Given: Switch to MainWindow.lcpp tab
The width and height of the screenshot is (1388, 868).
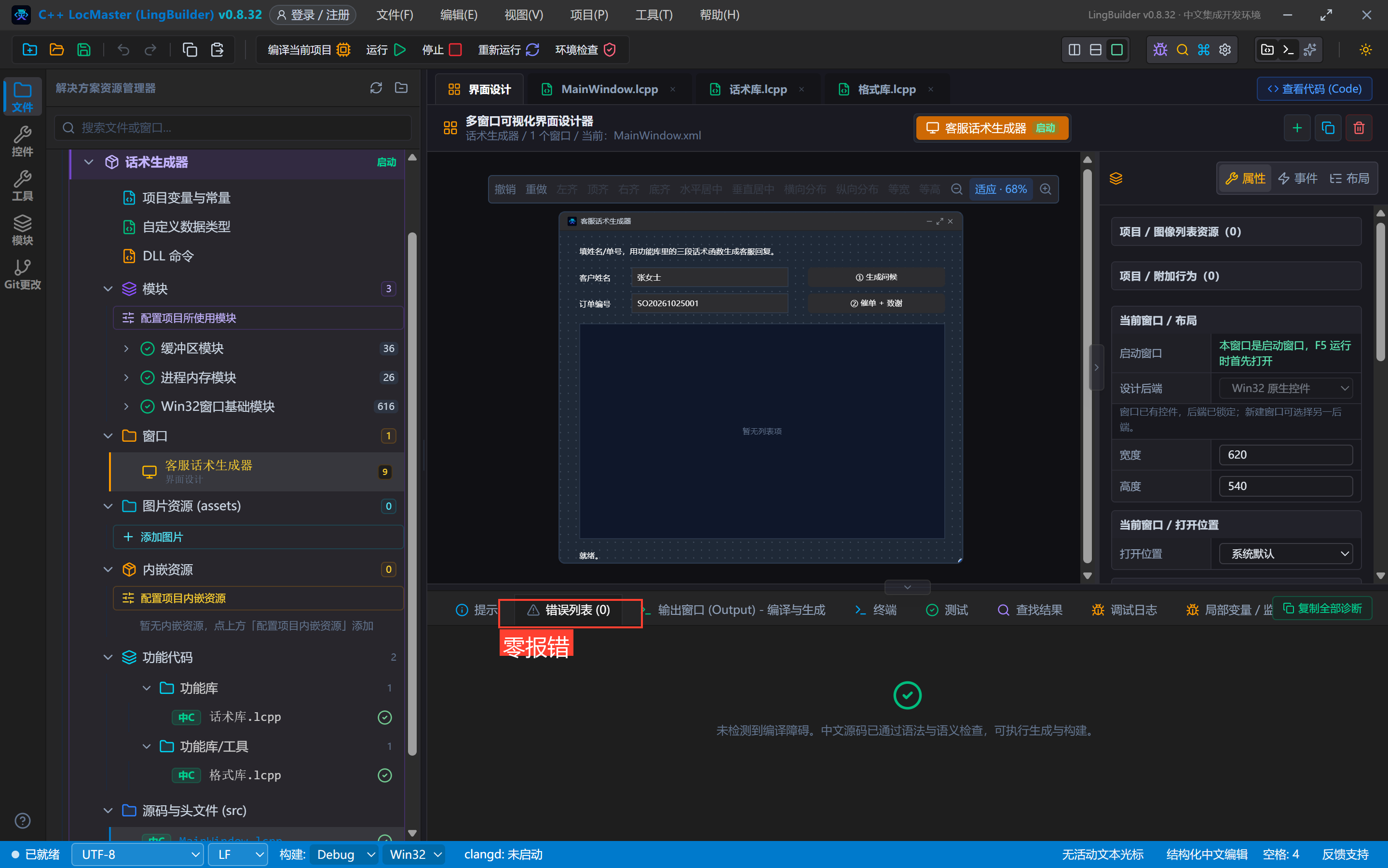Looking at the screenshot, I should tap(609, 89).
